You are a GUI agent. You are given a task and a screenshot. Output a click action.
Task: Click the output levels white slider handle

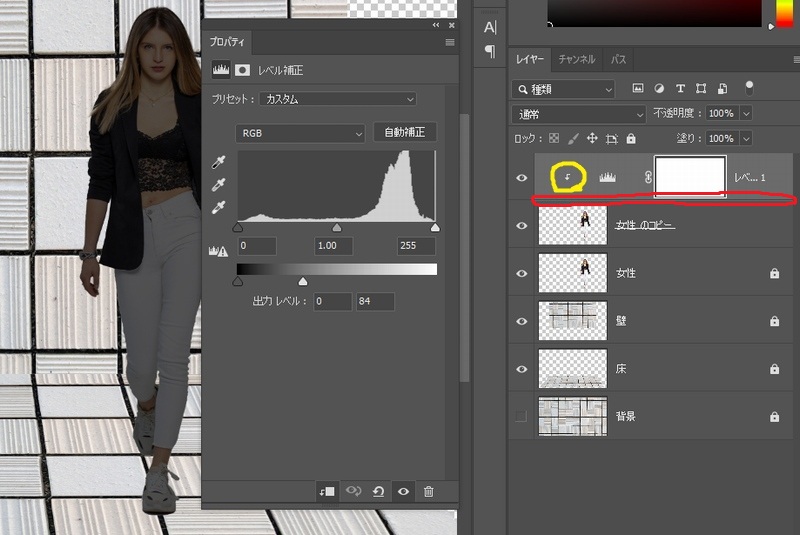(303, 282)
